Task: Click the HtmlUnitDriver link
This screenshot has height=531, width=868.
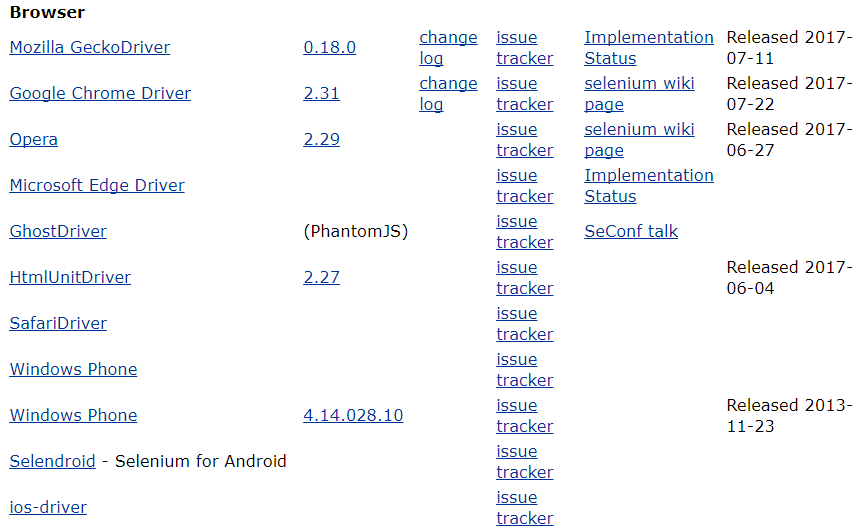Action: pos(70,277)
